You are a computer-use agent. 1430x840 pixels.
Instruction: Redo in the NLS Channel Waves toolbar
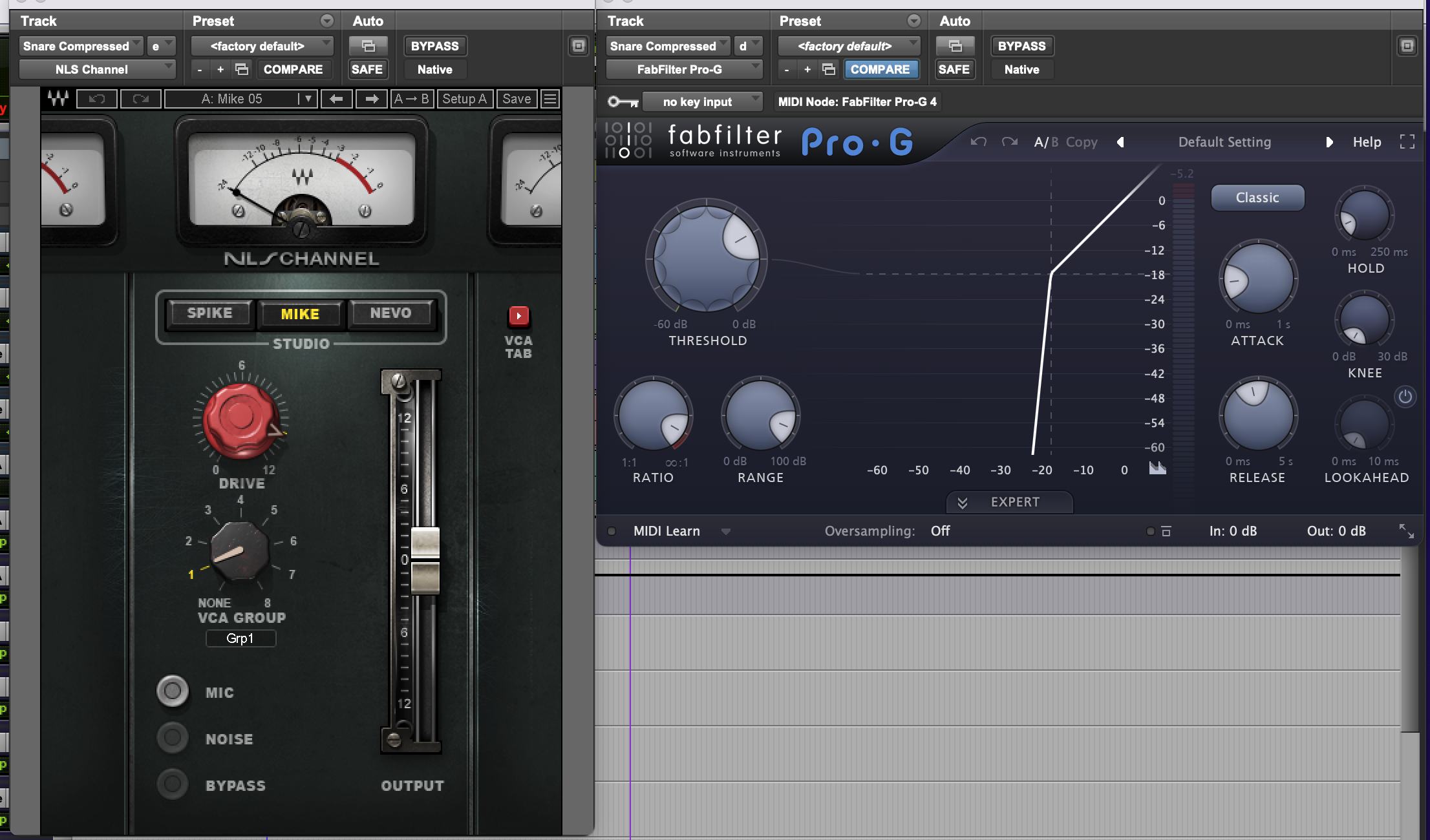(x=140, y=99)
